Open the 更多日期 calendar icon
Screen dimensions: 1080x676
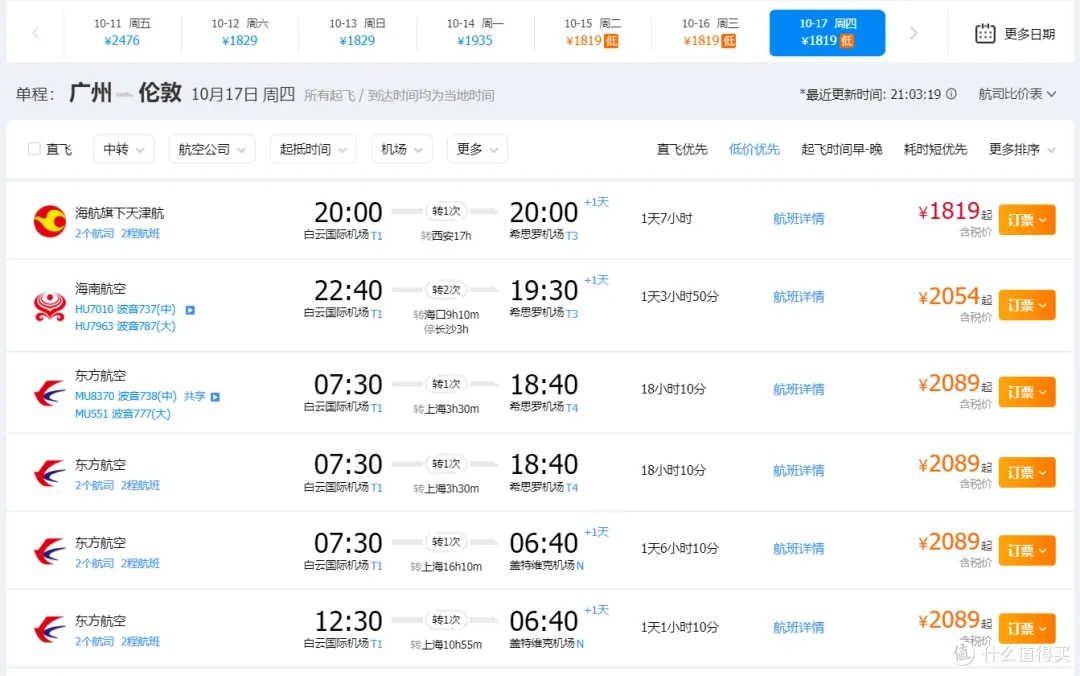985,33
